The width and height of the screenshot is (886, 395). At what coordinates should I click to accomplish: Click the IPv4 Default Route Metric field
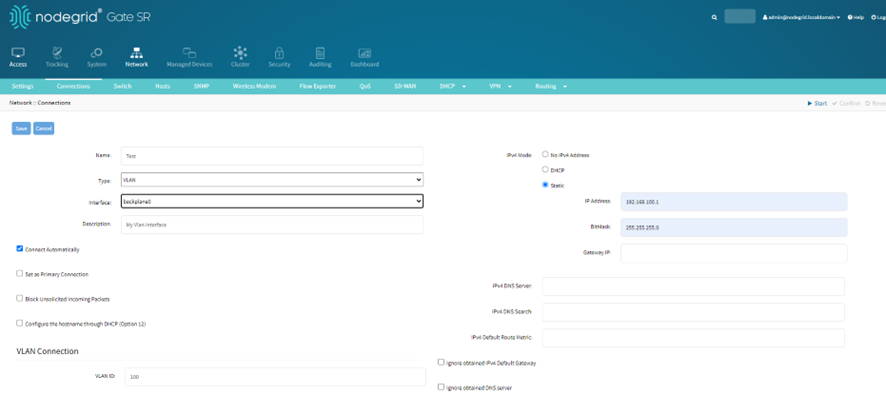pyautogui.click(x=693, y=338)
